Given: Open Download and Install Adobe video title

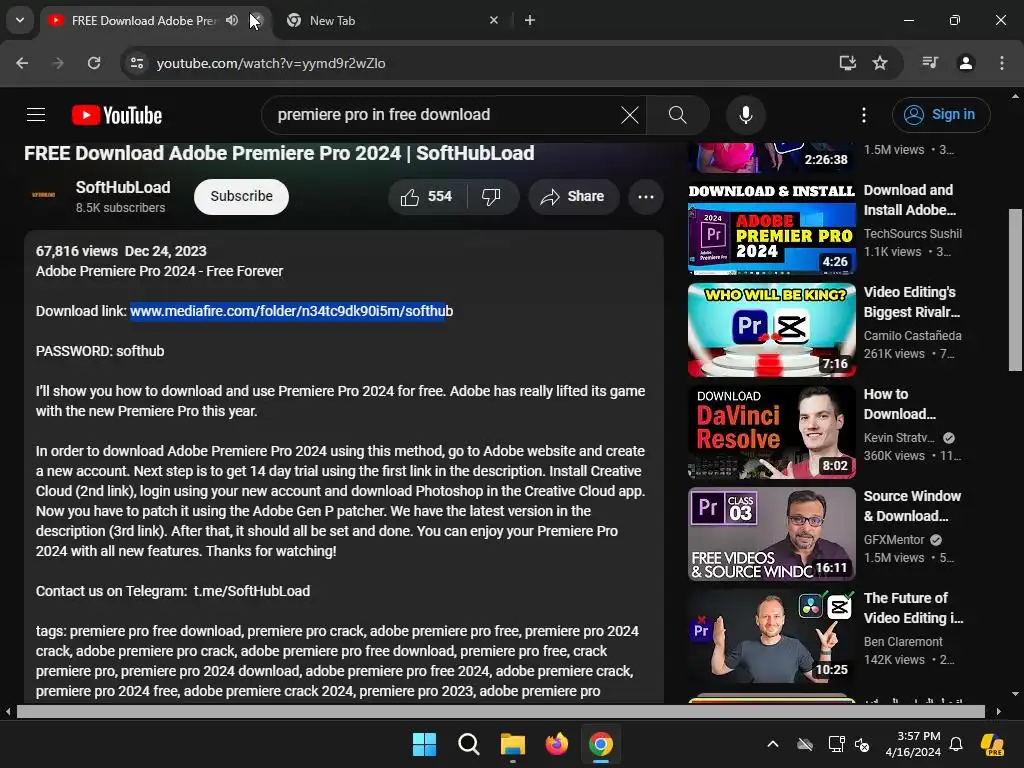Looking at the screenshot, I should [910, 200].
